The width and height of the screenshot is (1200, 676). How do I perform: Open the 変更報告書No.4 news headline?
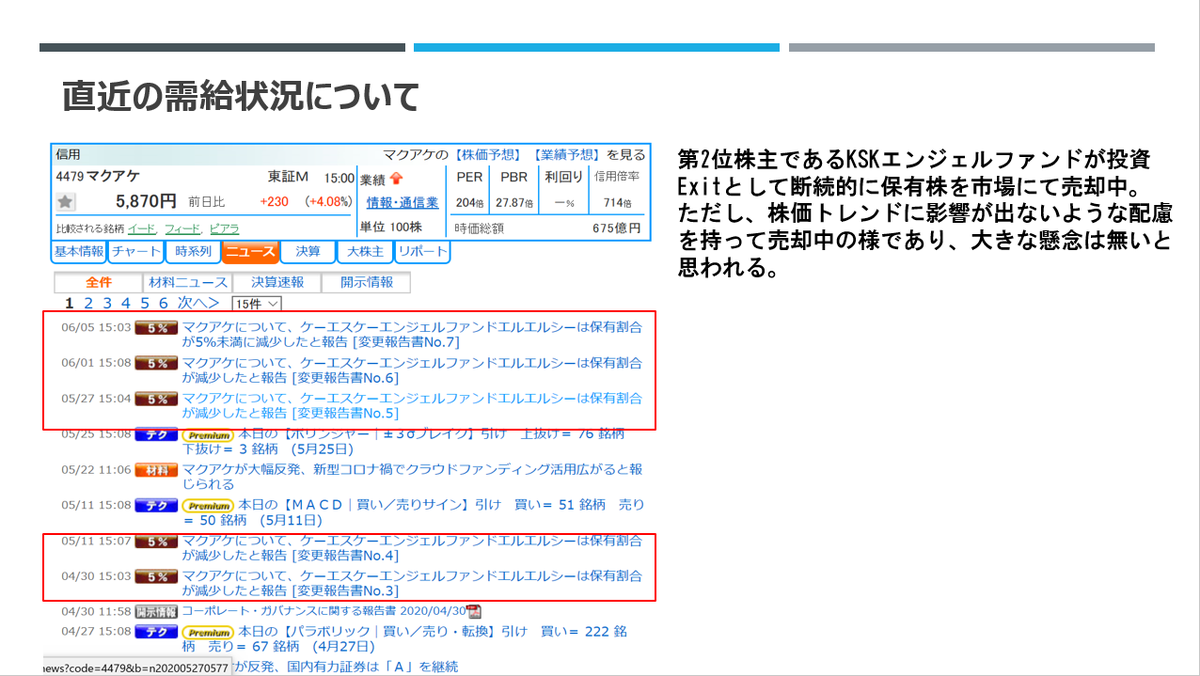(x=413, y=549)
